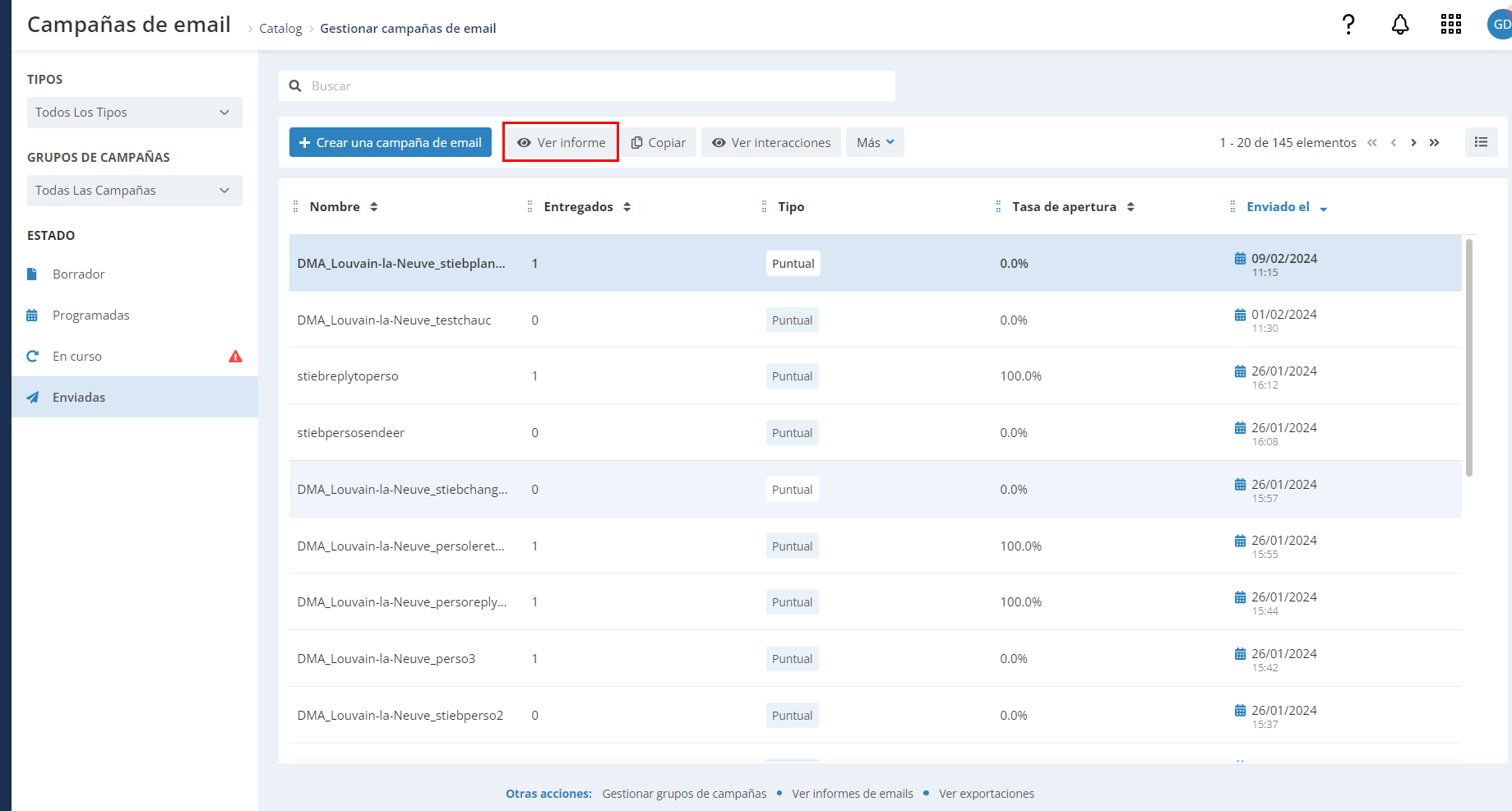Toggle the Enviado el sort order
This screenshot has height=811, width=1512.
[1324, 209]
